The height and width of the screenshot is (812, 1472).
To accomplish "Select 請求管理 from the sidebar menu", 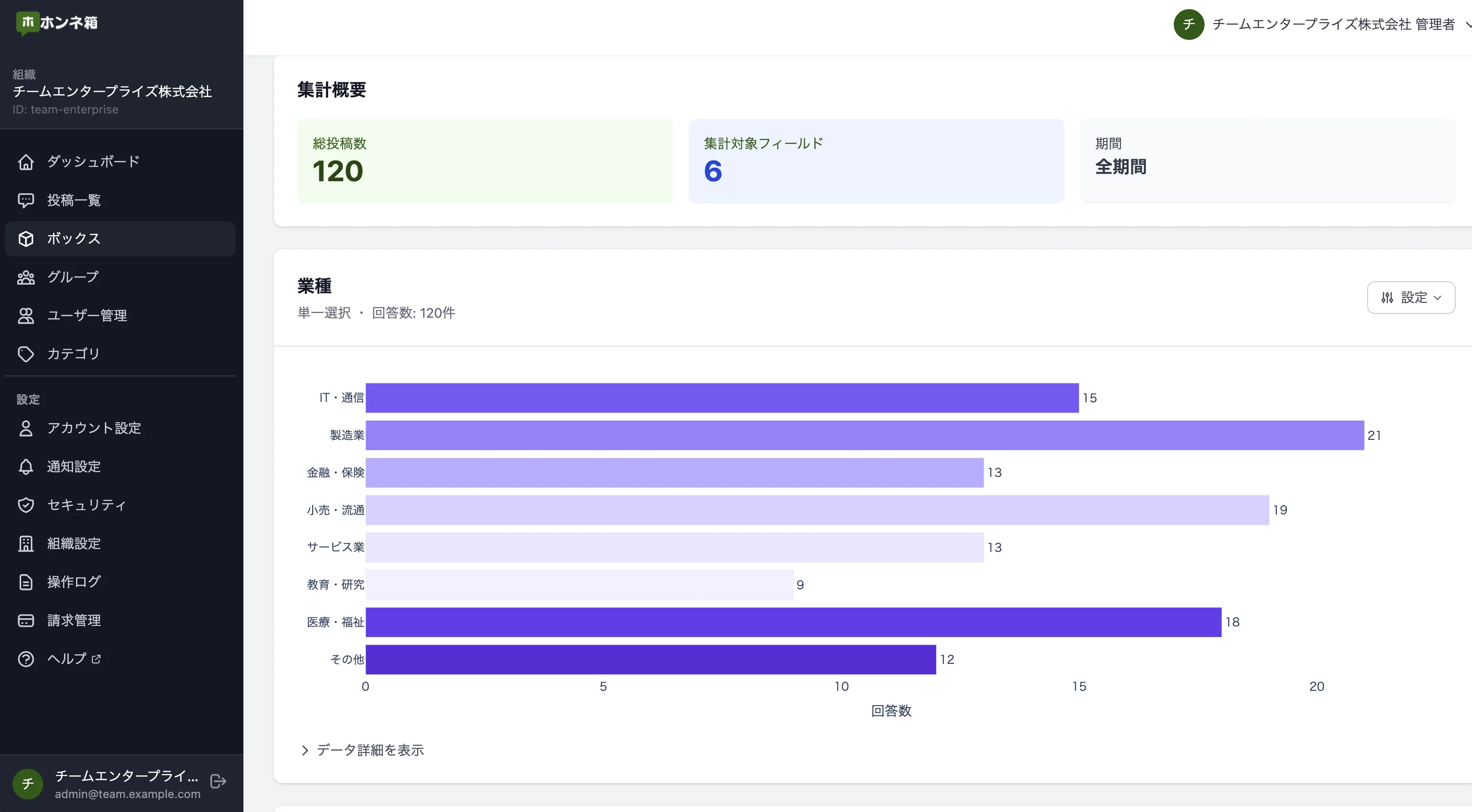I will click(x=74, y=620).
